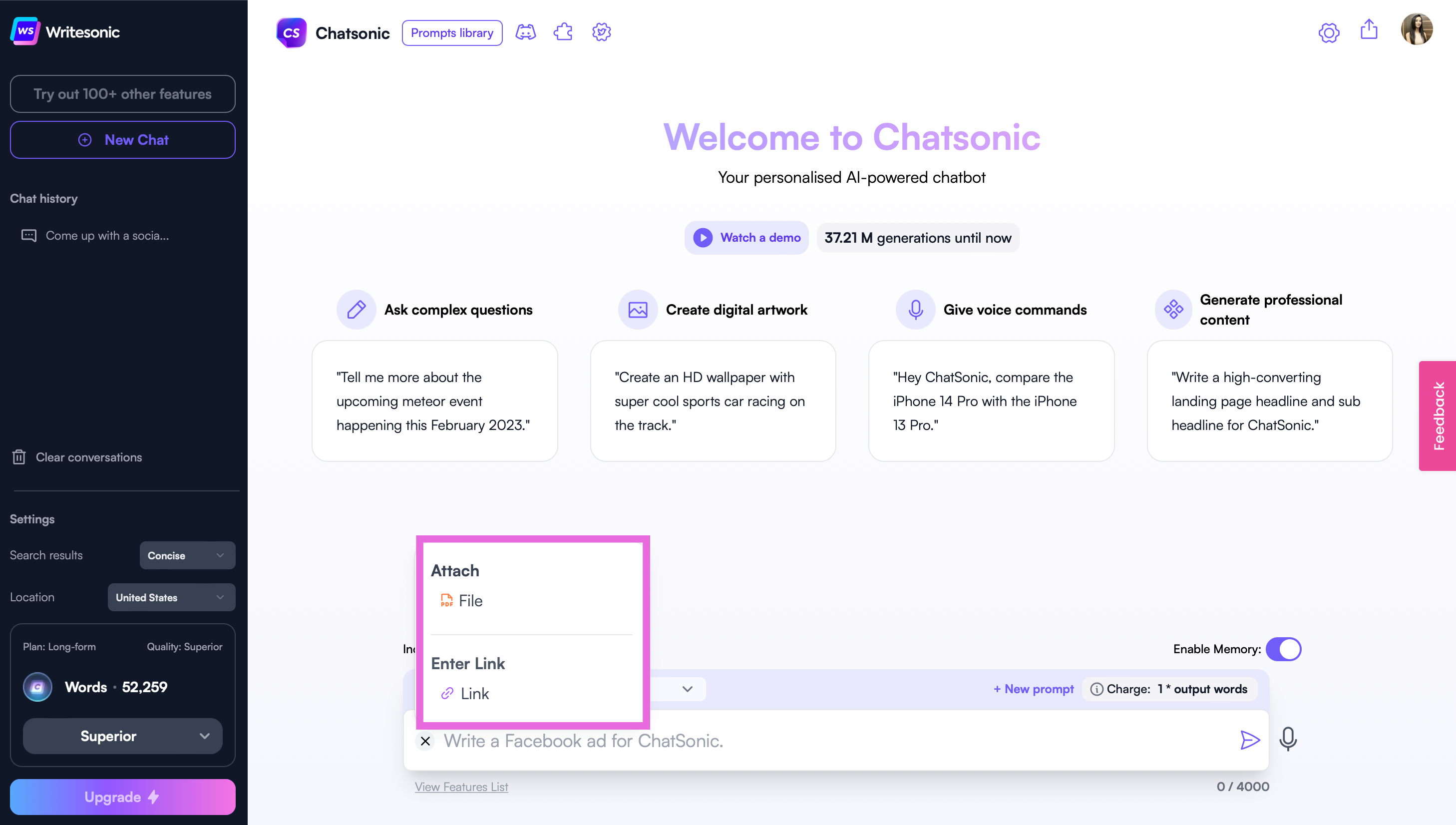The height and width of the screenshot is (825, 1456).
Task: Change location via United States dropdown
Action: point(171,597)
